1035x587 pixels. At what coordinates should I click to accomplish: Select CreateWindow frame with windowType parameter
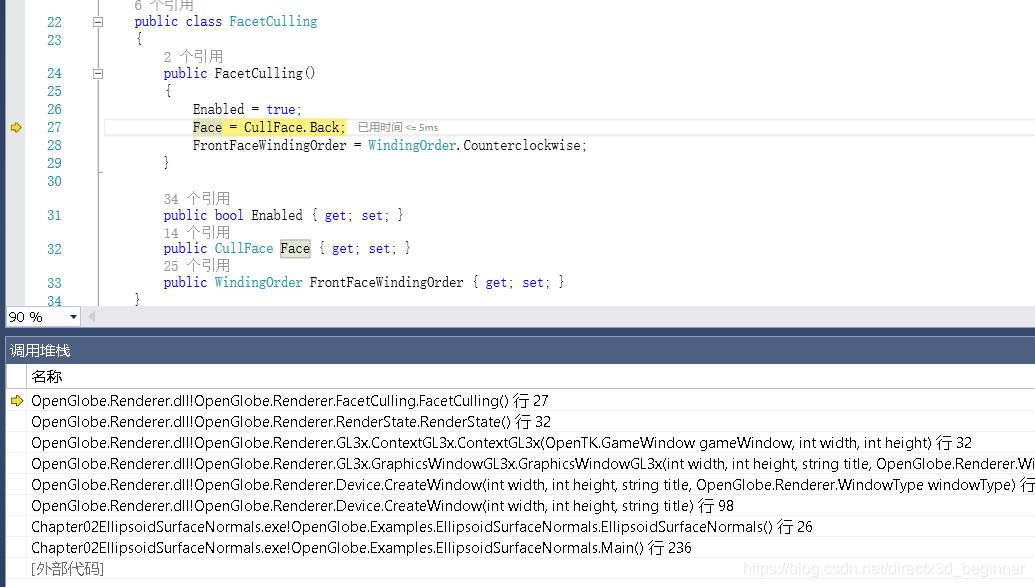point(533,485)
